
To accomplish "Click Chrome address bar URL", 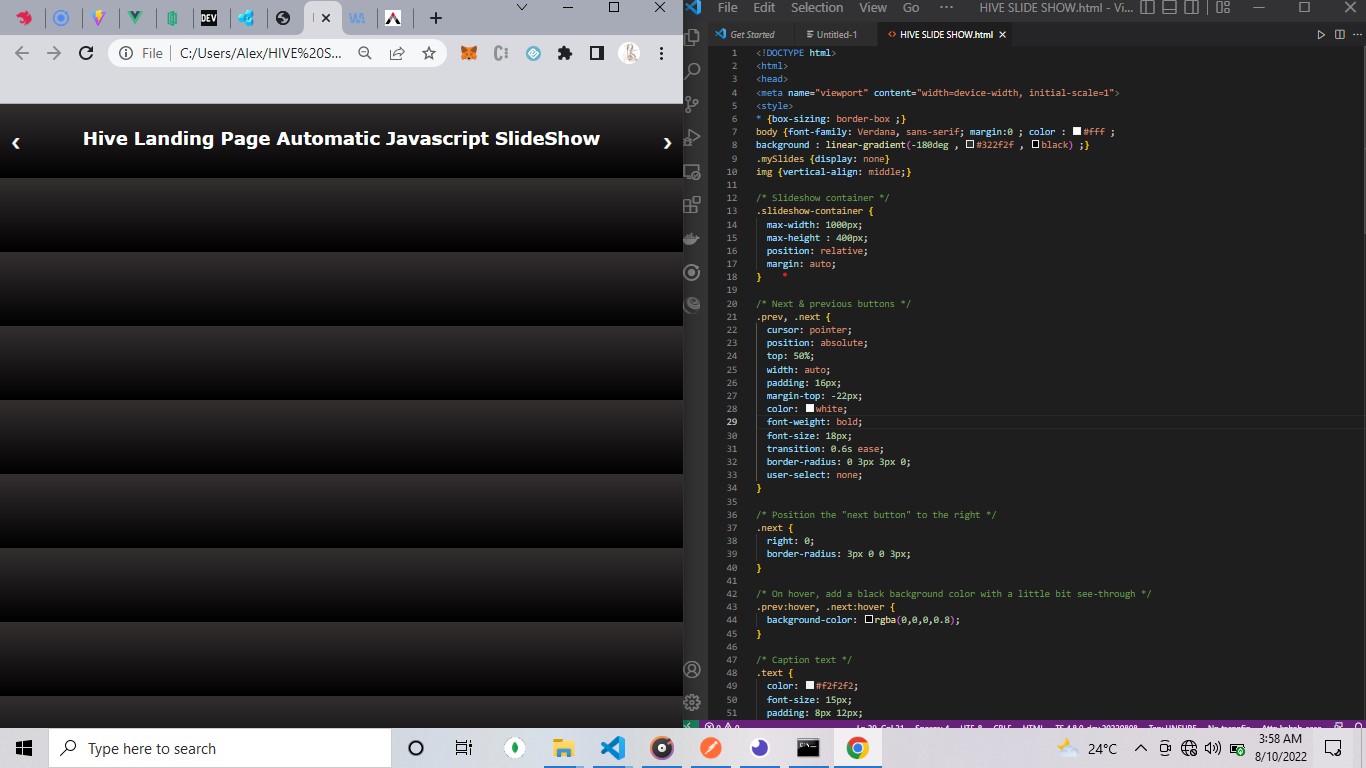I will click(x=261, y=53).
